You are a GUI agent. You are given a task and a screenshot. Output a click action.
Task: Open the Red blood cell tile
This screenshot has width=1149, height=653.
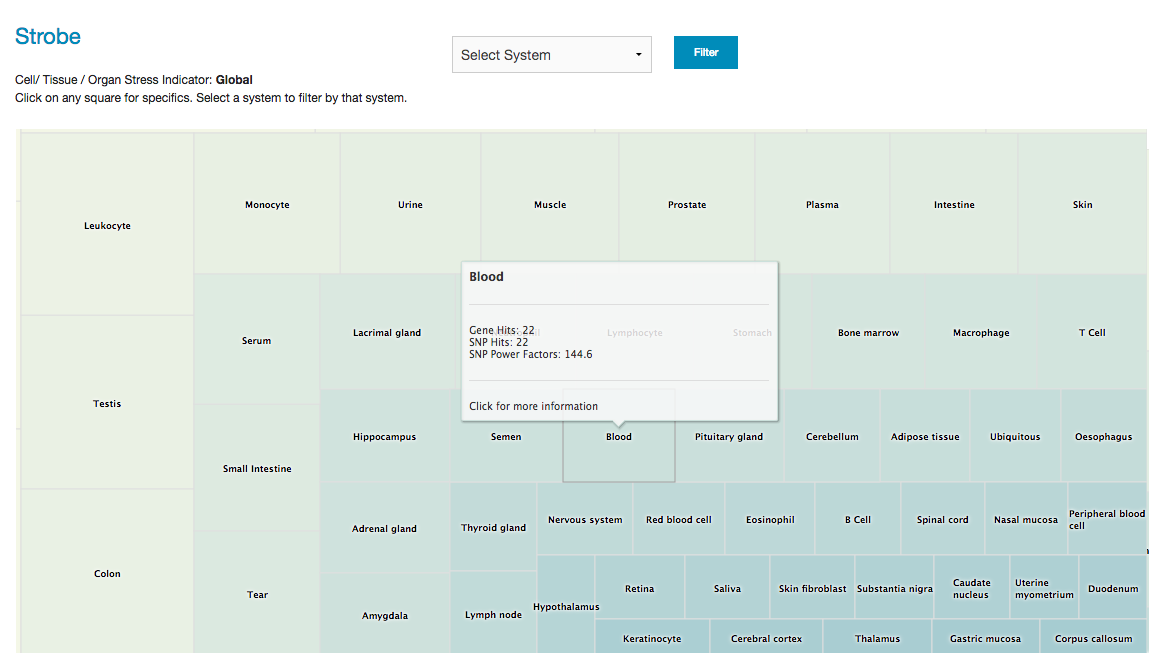(x=679, y=520)
